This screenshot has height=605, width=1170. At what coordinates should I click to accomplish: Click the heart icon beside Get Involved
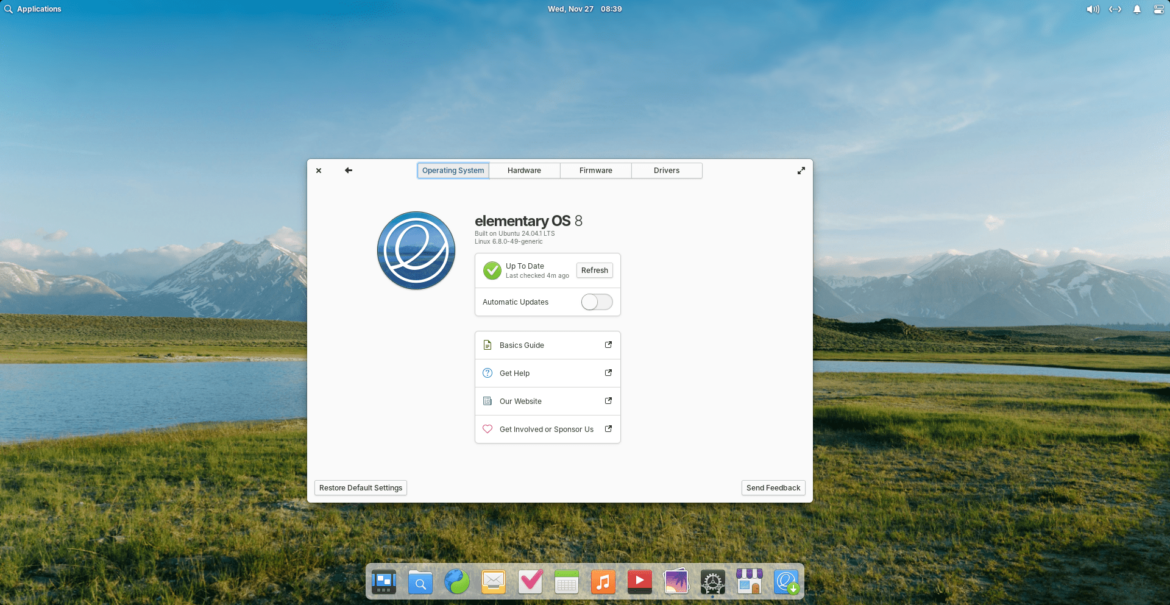[x=487, y=428]
